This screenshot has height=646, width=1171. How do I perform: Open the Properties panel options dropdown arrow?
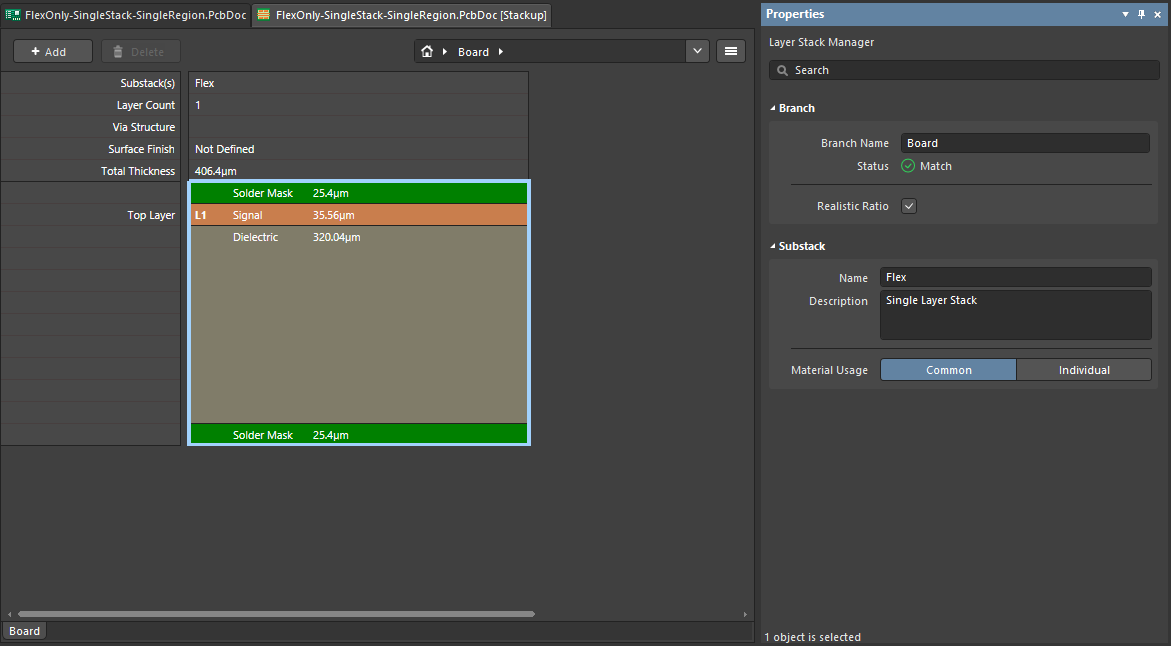coord(1125,15)
